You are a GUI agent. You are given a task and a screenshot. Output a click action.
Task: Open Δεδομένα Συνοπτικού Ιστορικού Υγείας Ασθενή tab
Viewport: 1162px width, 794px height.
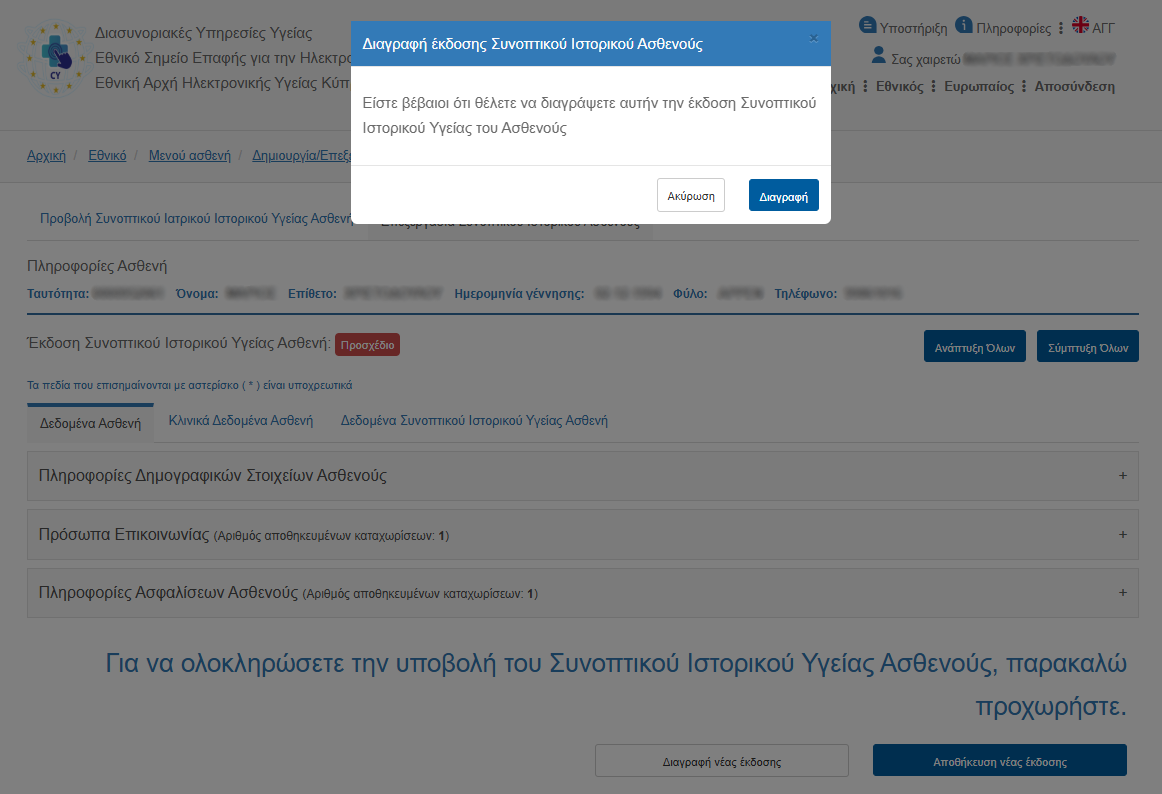click(474, 421)
